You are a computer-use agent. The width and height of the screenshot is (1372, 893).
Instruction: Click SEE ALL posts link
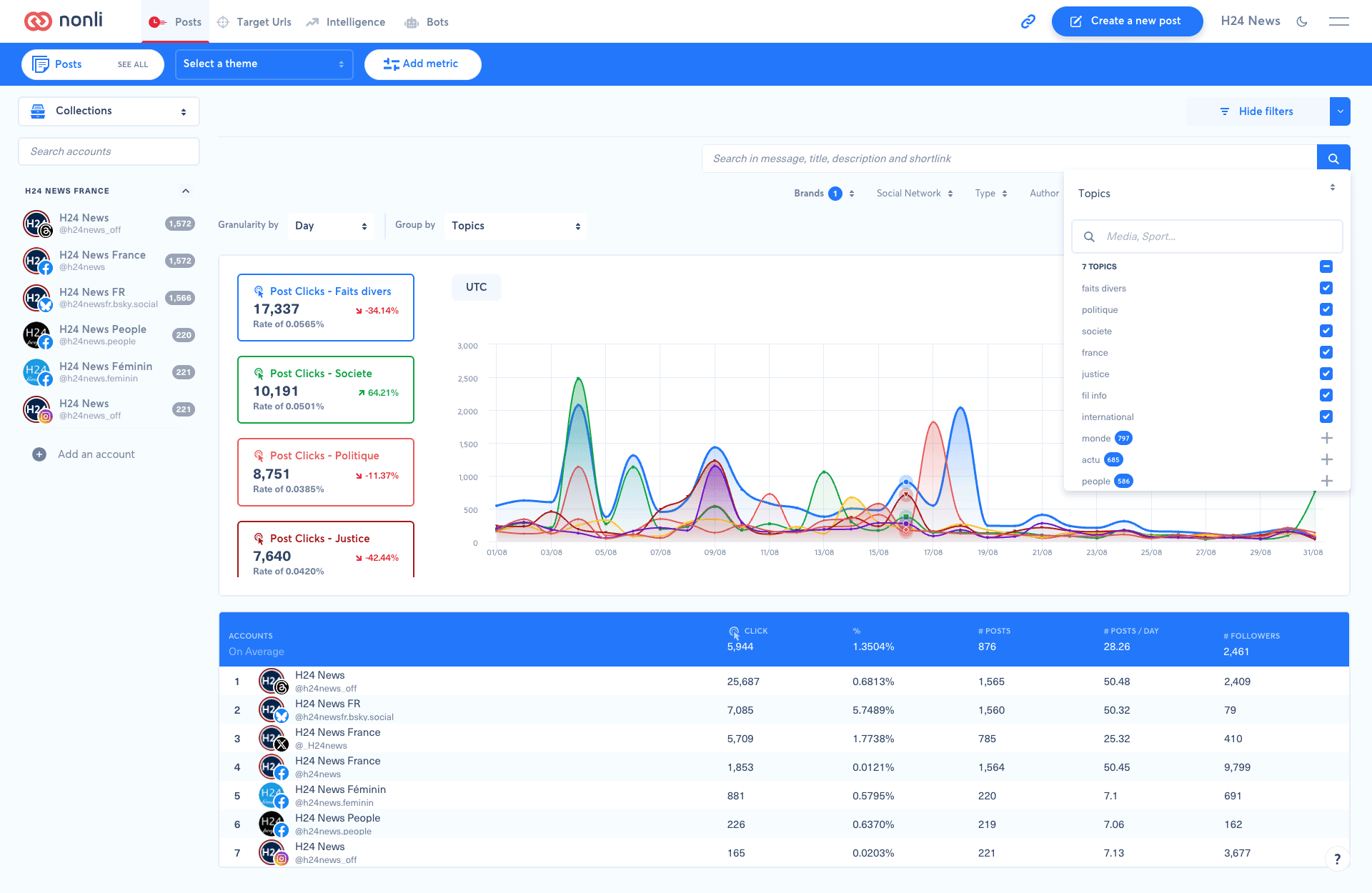pos(133,65)
